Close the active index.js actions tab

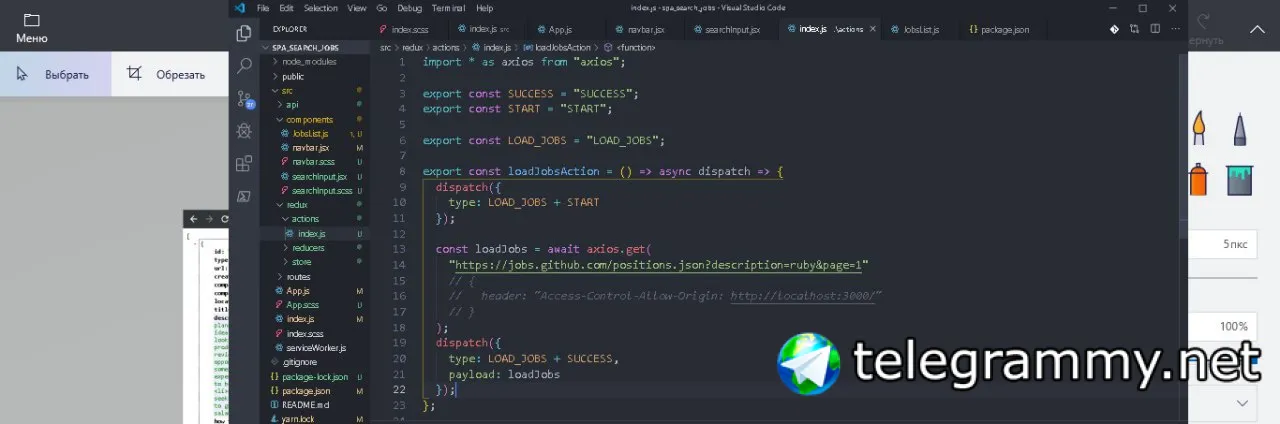873,30
